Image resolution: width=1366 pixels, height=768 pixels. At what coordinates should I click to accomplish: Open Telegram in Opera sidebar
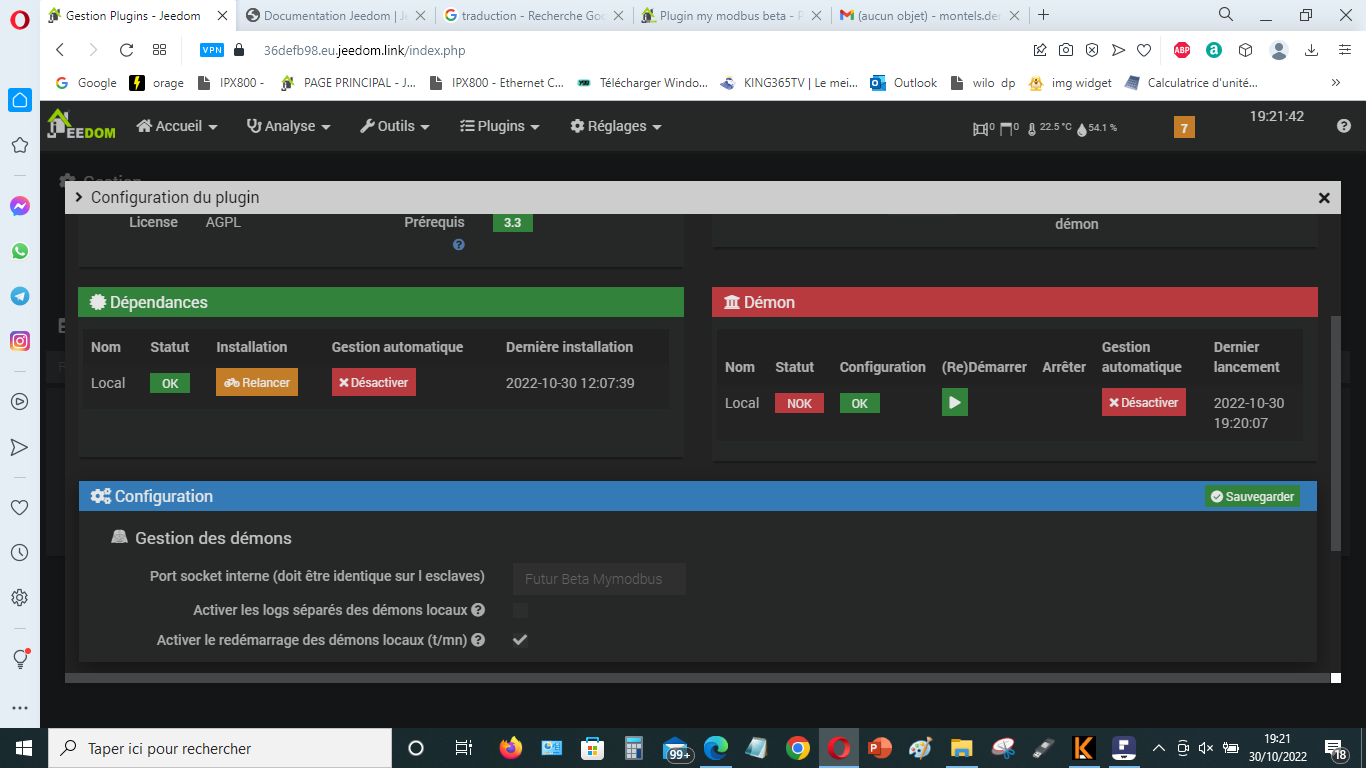tap(19, 296)
